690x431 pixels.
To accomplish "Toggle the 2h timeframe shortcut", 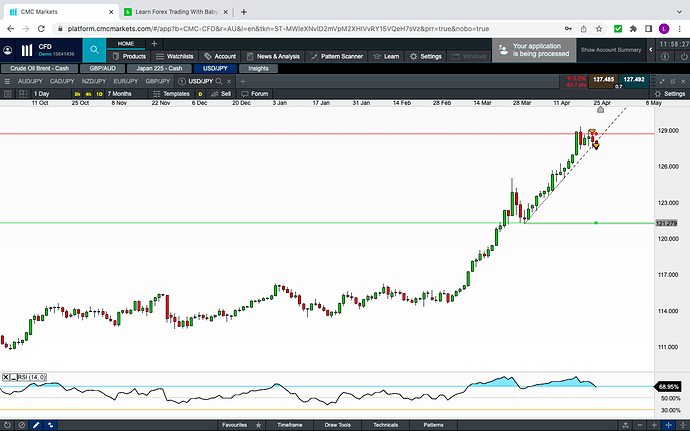I will 78,93.
